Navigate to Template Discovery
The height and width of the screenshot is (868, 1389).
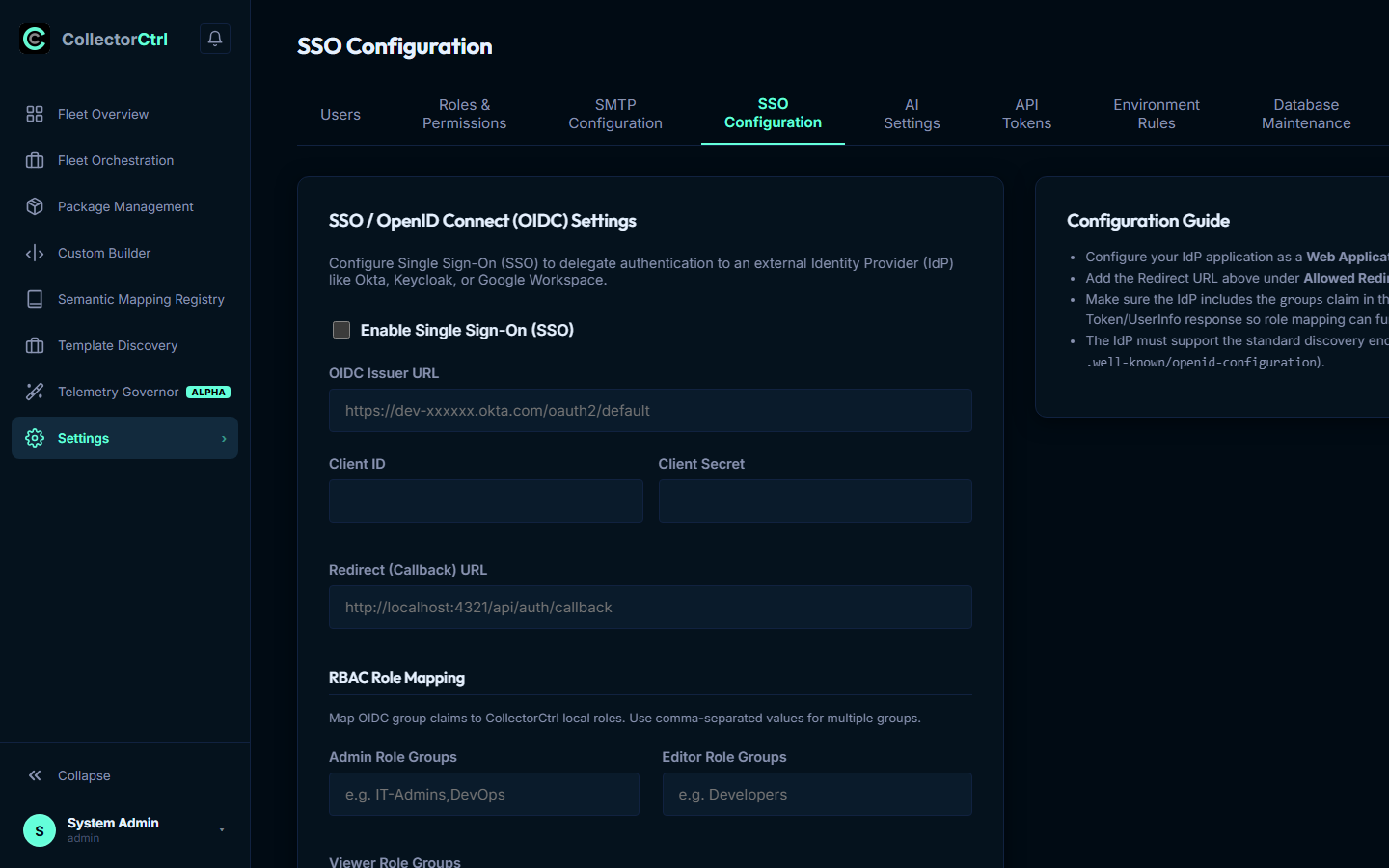pos(124,345)
